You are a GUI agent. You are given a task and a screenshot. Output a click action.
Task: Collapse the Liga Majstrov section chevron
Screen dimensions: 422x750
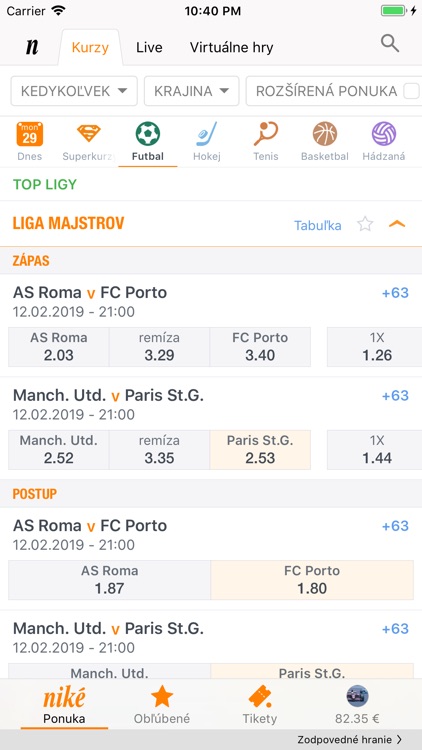pyautogui.click(x=397, y=224)
